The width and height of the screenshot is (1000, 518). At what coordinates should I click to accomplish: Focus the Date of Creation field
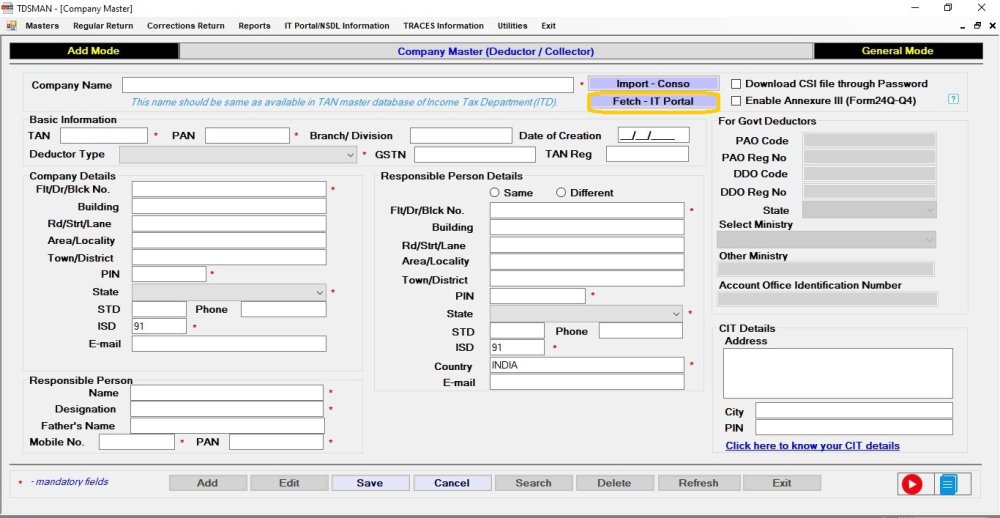pyautogui.click(x=654, y=135)
